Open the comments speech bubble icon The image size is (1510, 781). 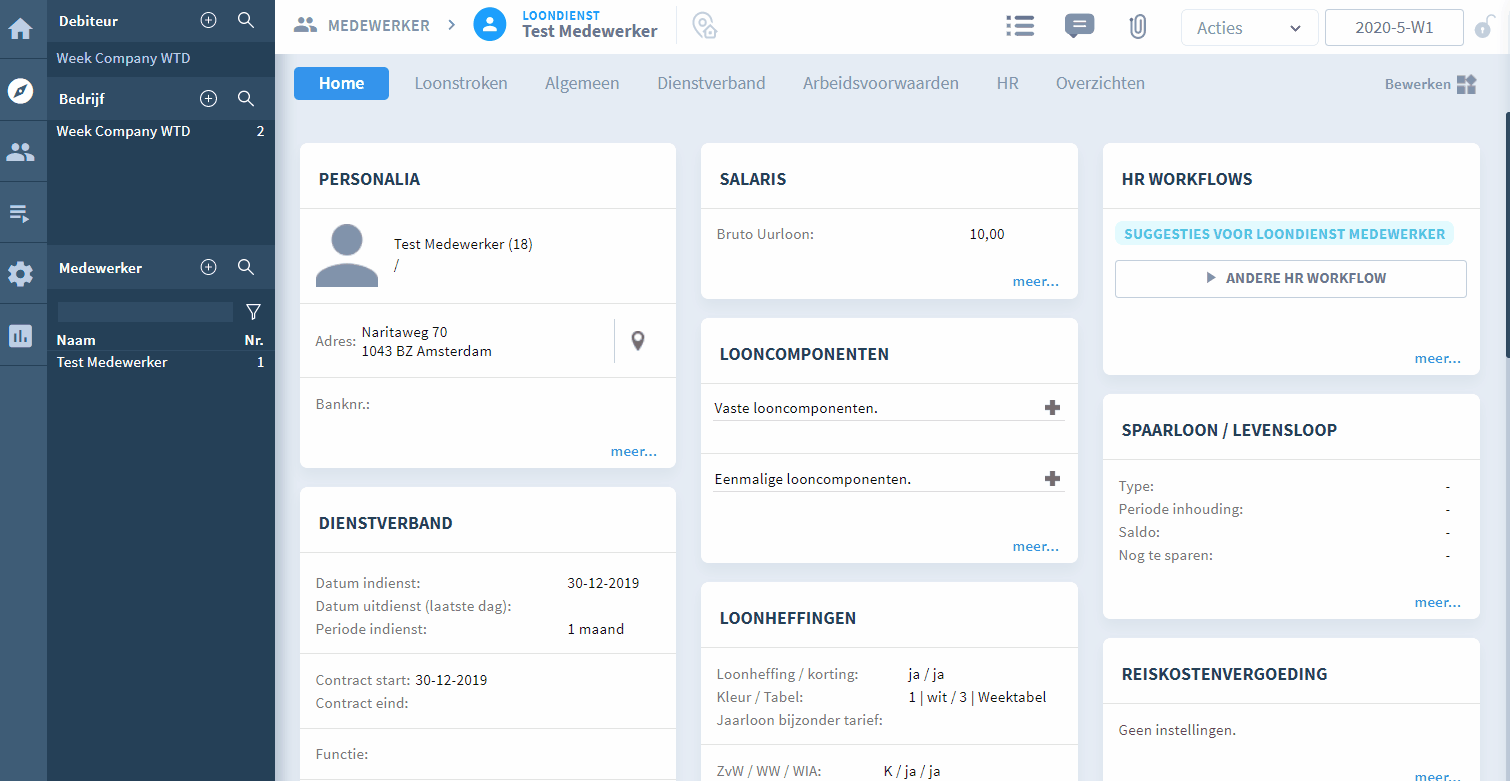click(x=1079, y=26)
